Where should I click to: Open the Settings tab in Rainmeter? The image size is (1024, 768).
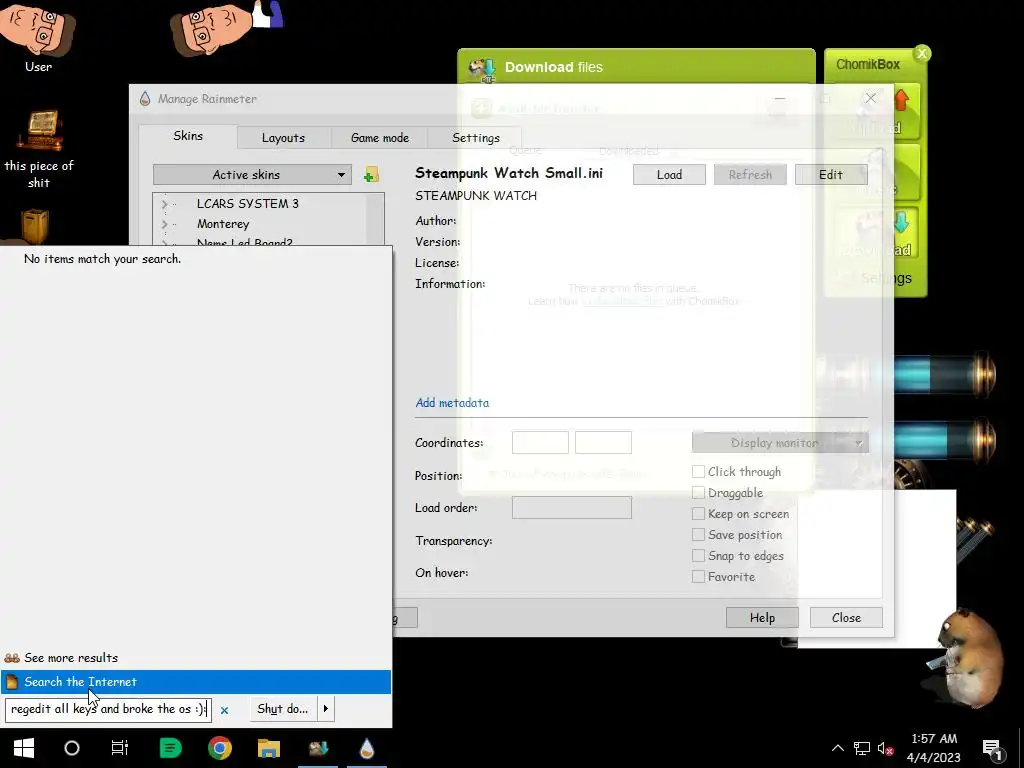[x=475, y=138]
